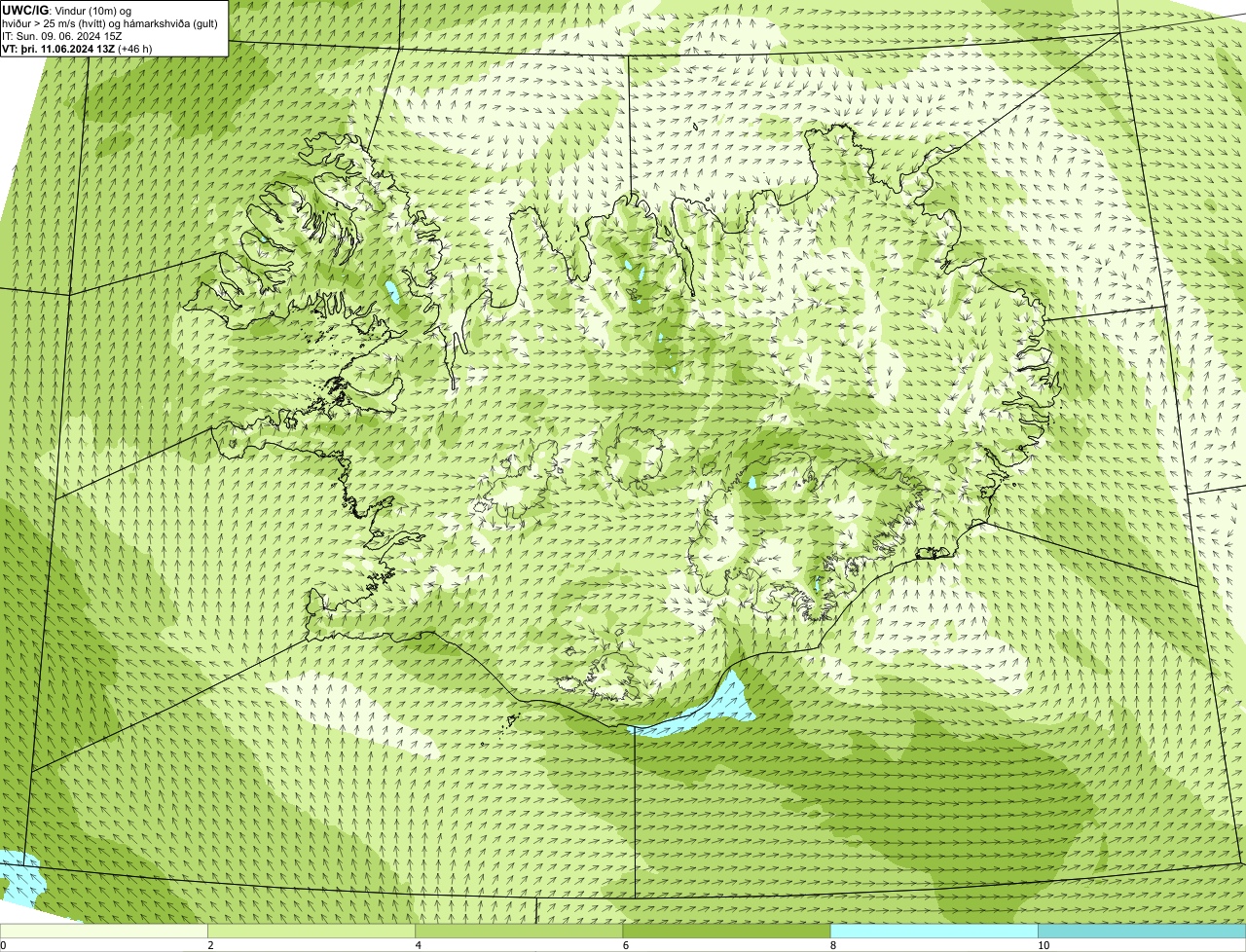The height and width of the screenshot is (952, 1246).
Task: Click the medium green 4–6 legend swatch
Action: (x=519, y=931)
